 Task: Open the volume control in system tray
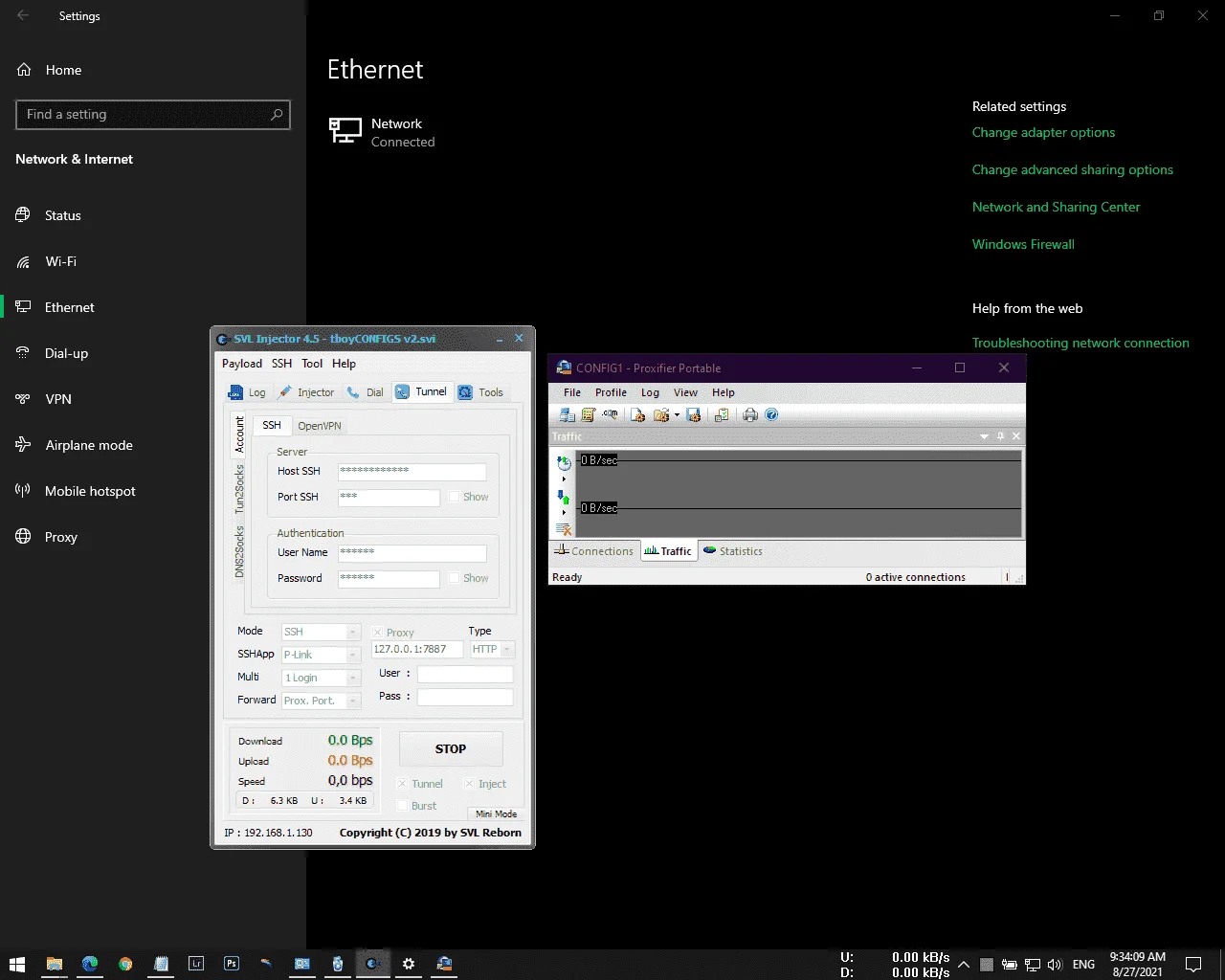coord(1055,965)
